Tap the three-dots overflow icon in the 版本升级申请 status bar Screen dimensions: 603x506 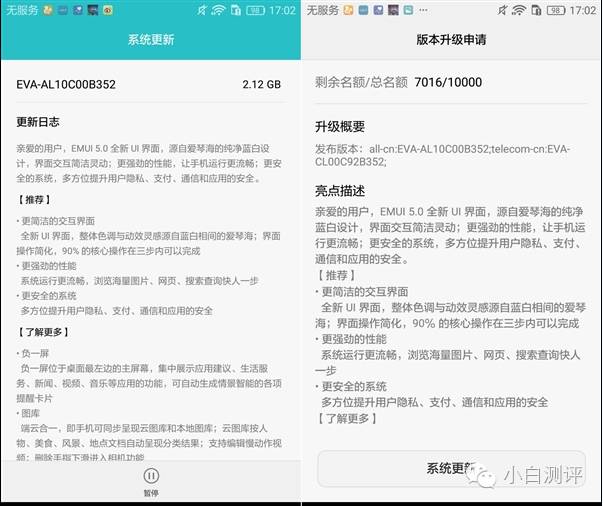coord(423,10)
